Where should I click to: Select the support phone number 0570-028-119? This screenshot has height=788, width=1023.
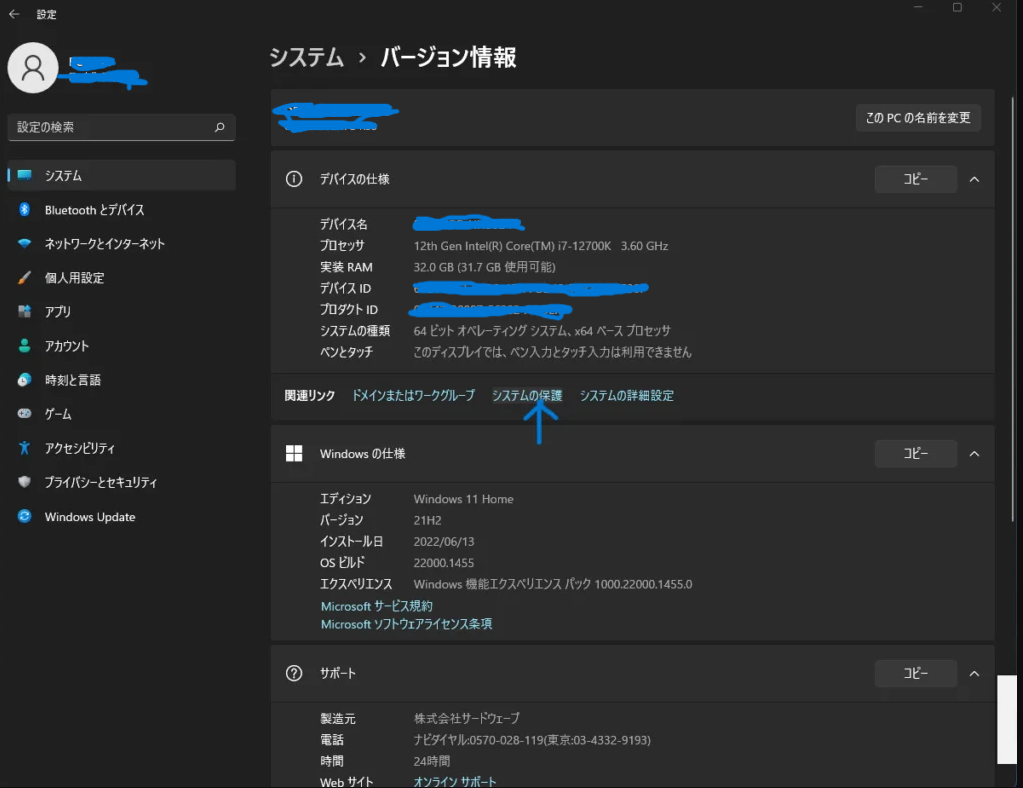[532, 740]
